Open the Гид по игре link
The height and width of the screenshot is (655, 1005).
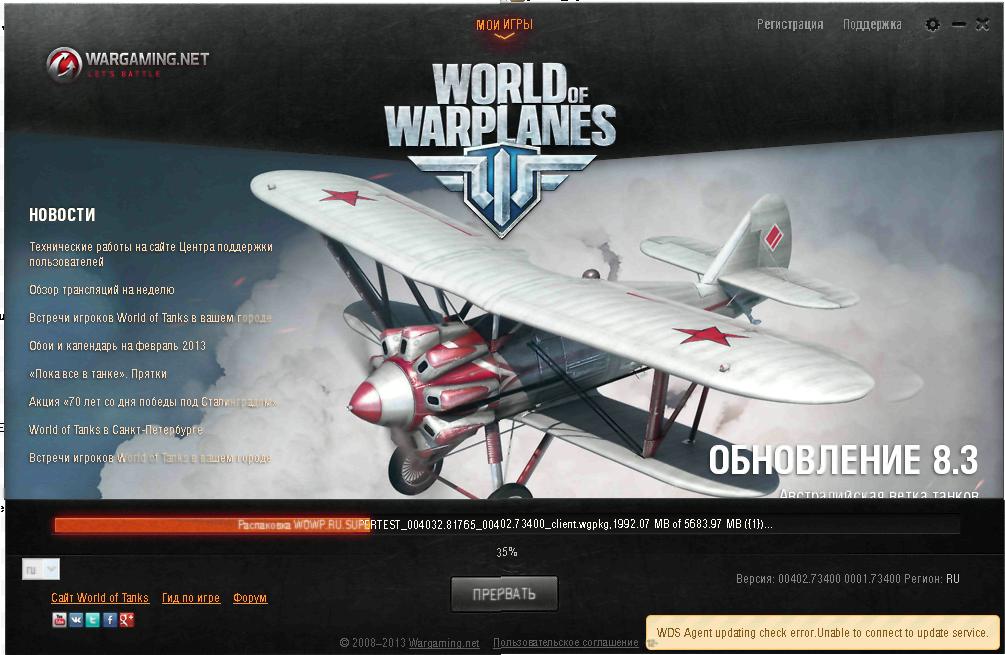point(191,598)
